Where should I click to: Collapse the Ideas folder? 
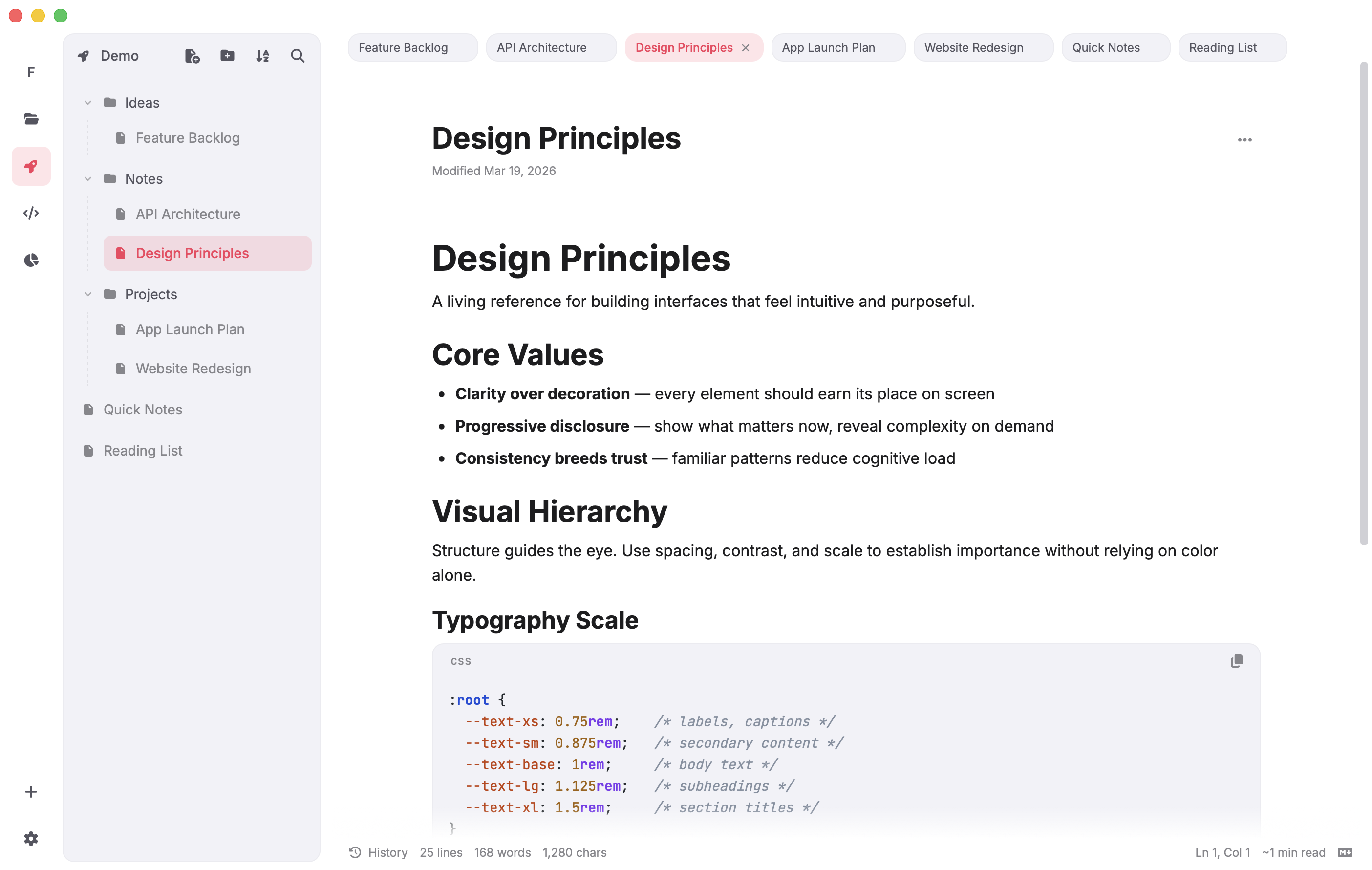[88, 103]
